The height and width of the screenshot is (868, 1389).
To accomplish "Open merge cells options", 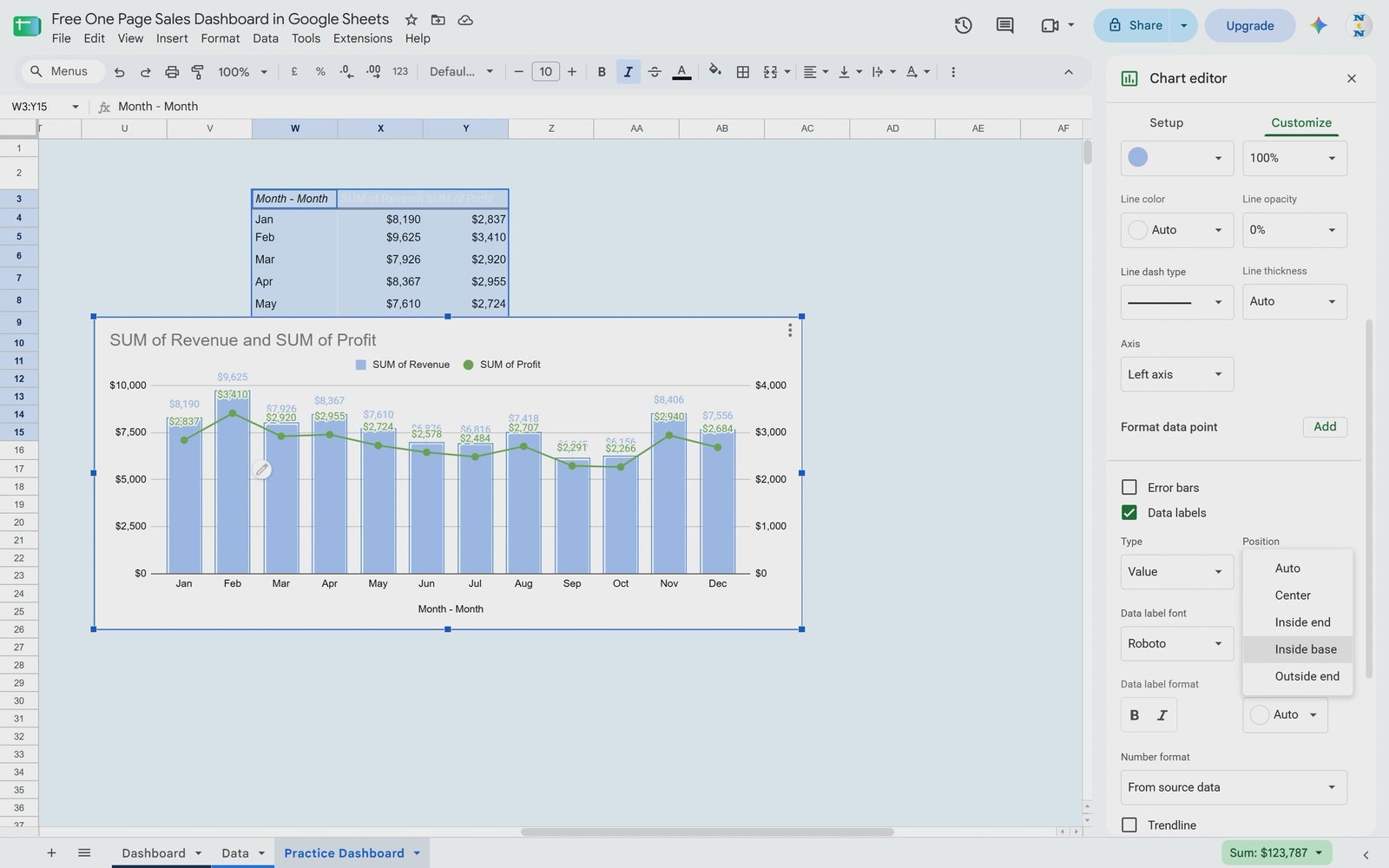I will (776, 72).
